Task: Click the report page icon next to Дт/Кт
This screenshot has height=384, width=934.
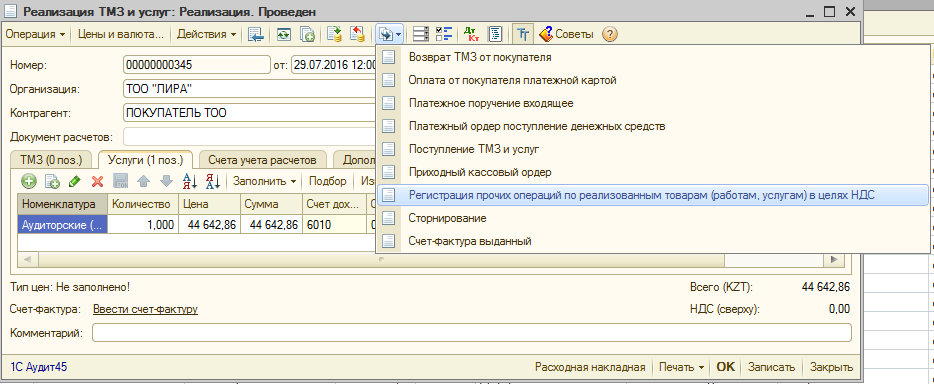Action: 496,34
